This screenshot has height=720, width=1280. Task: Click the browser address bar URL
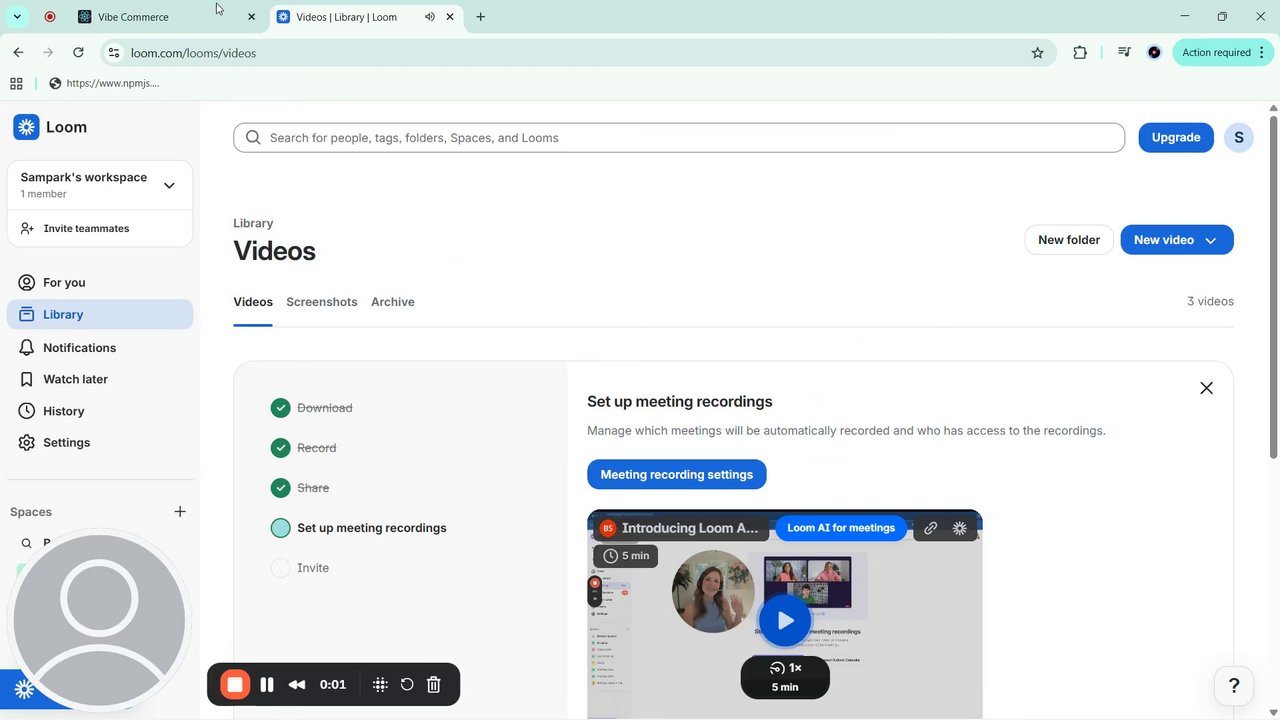tap(194, 53)
